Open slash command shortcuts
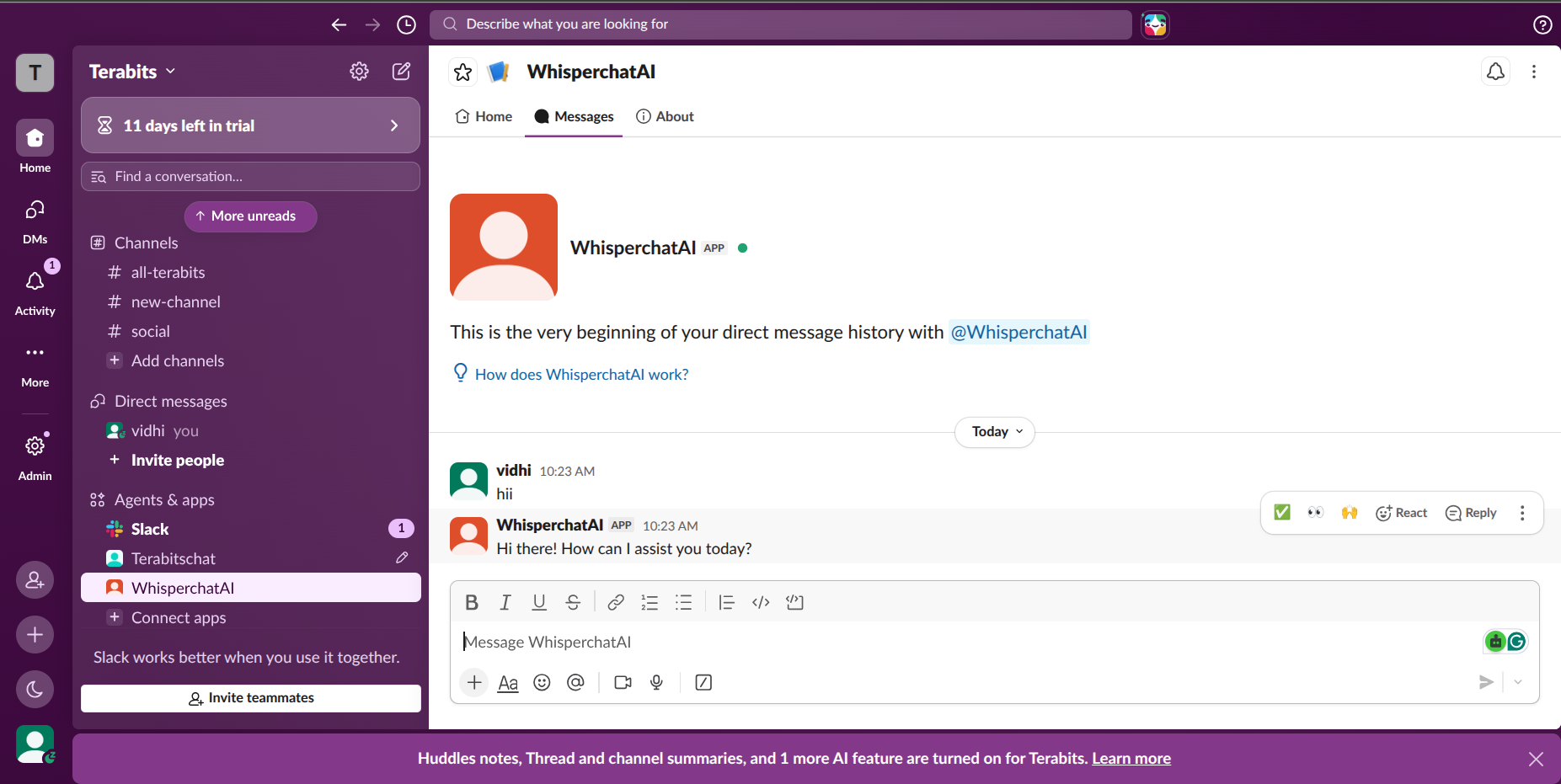 703,682
